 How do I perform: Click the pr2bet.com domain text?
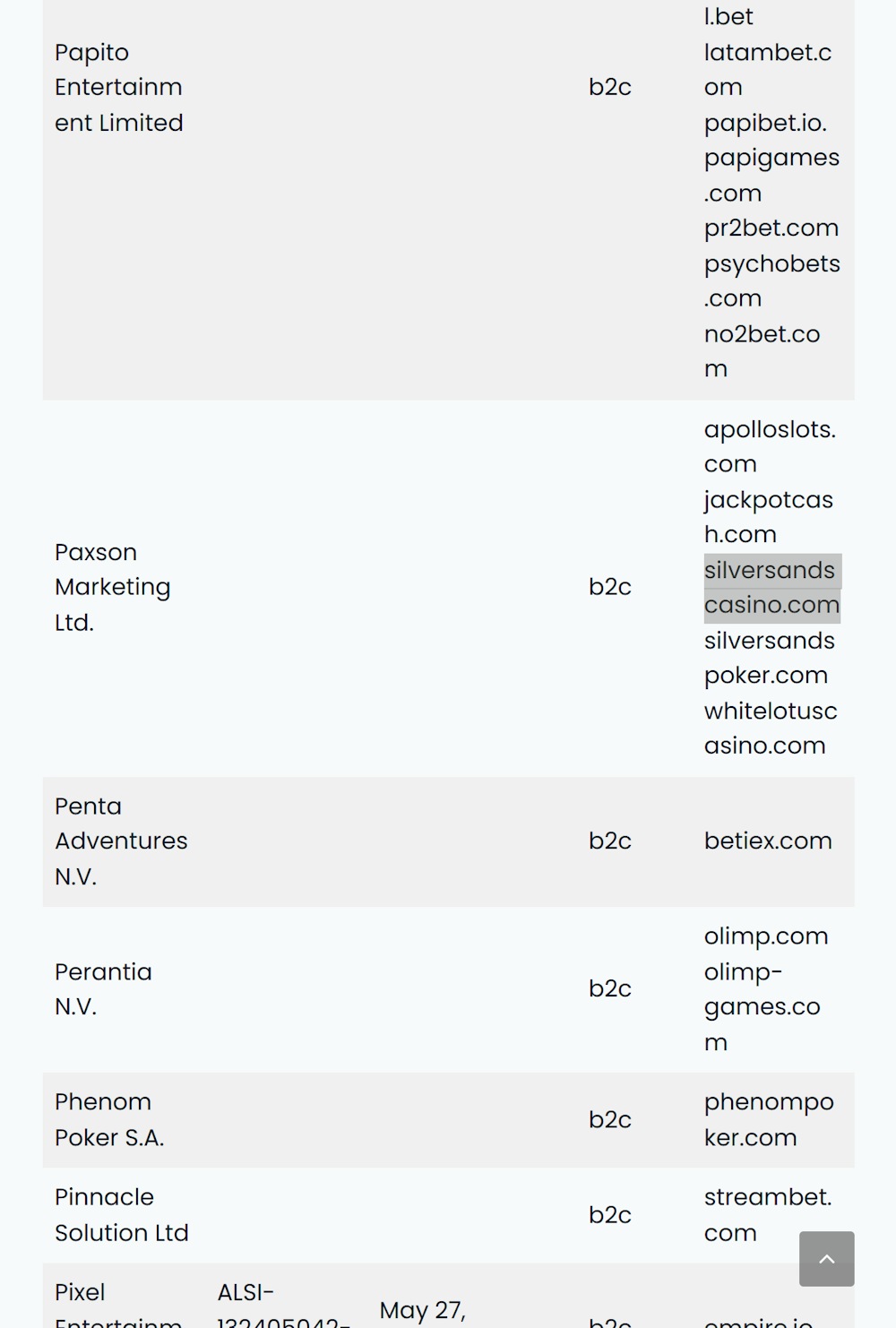click(x=771, y=229)
